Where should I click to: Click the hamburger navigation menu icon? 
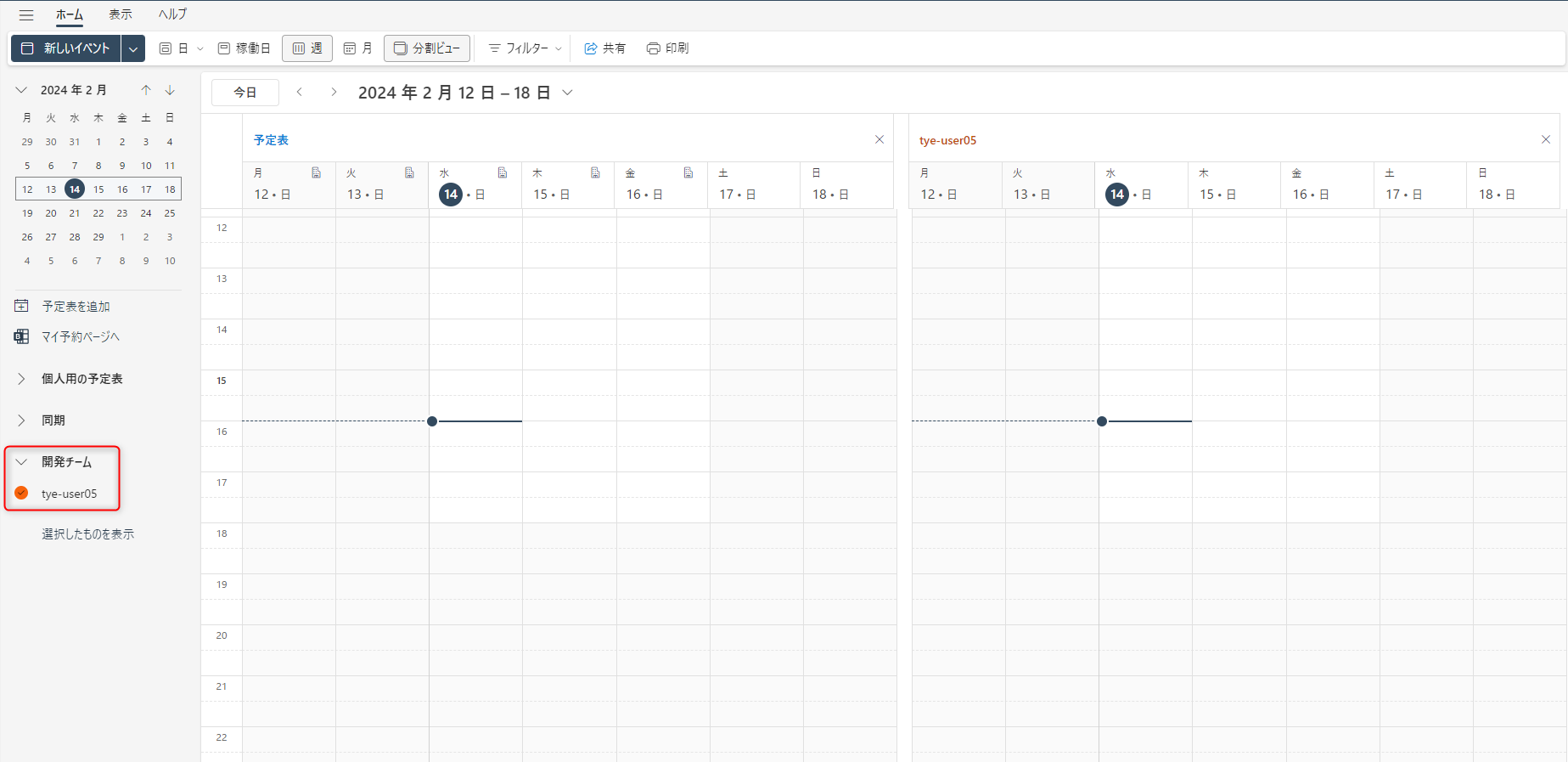(26, 15)
